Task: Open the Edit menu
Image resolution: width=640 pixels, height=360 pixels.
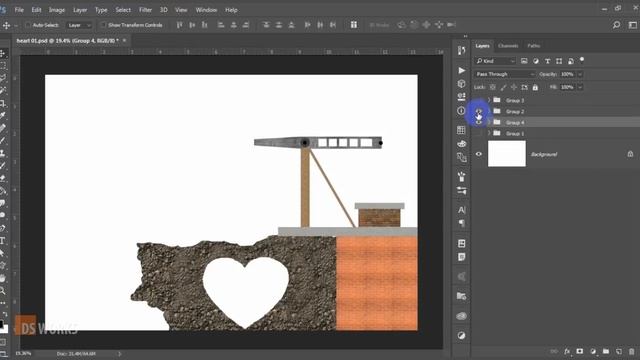Action: 36,10
